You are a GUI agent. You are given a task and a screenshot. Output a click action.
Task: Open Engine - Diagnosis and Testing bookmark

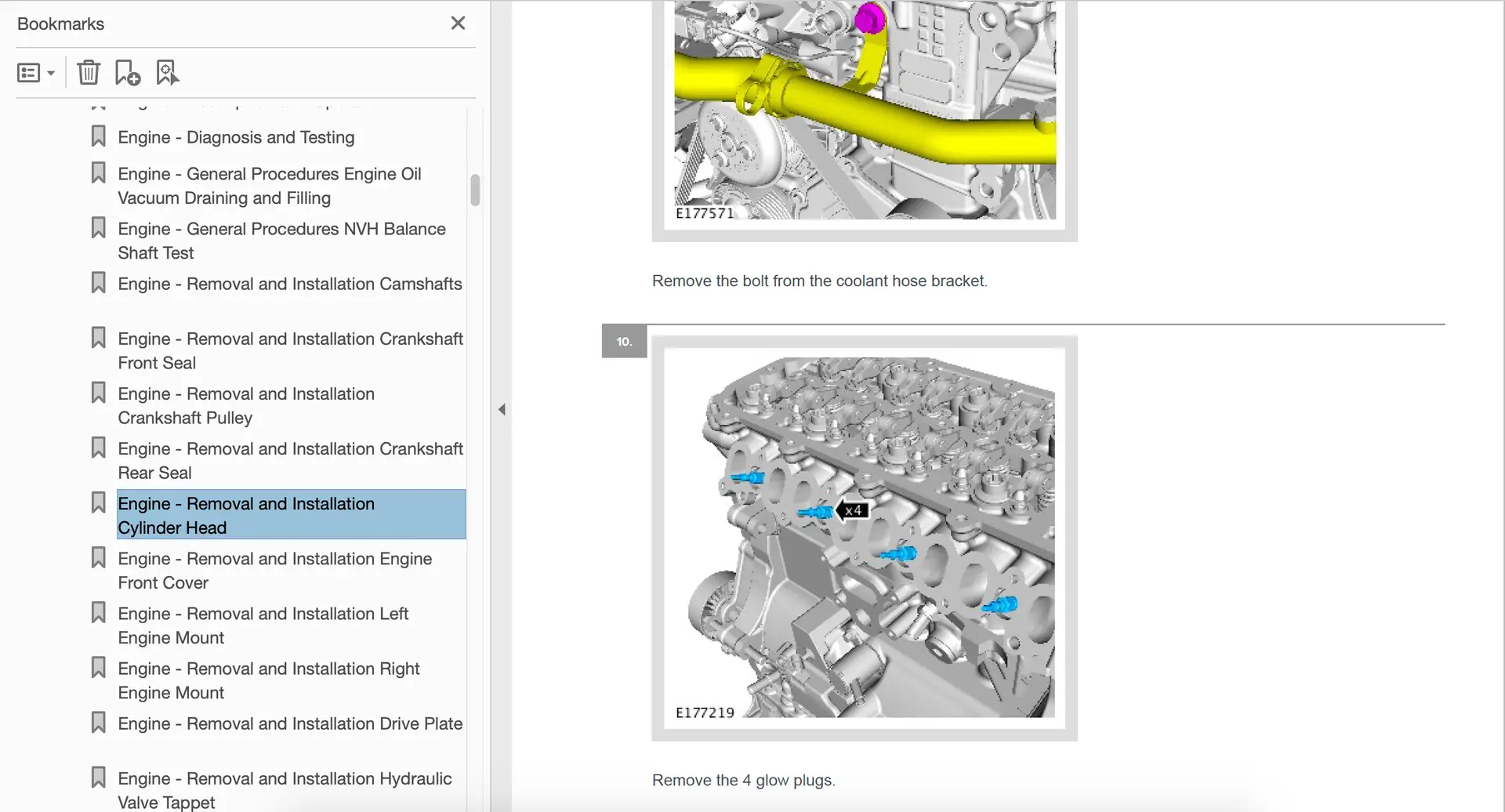pos(236,137)
